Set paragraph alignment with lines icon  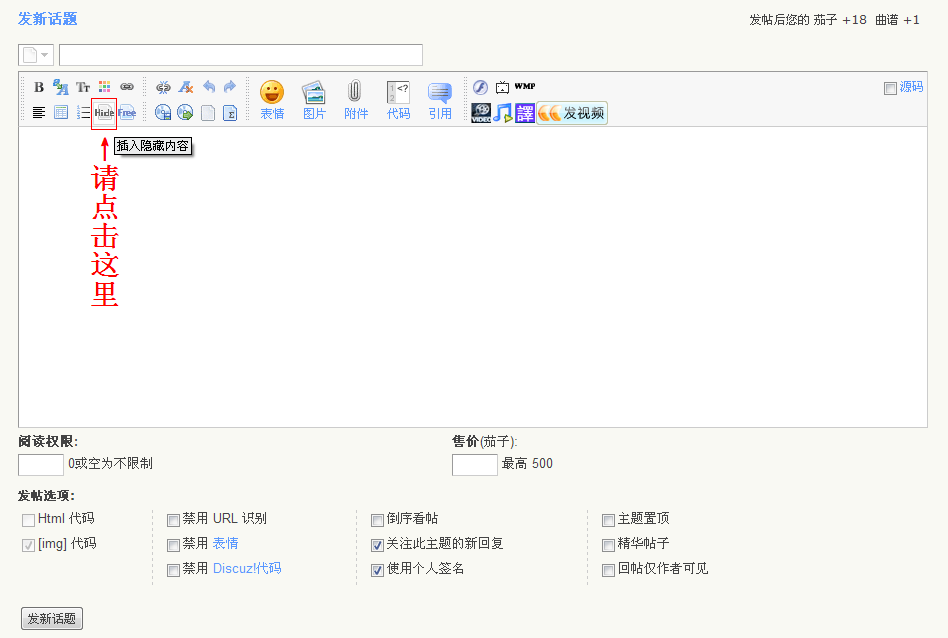coord(39,112)
